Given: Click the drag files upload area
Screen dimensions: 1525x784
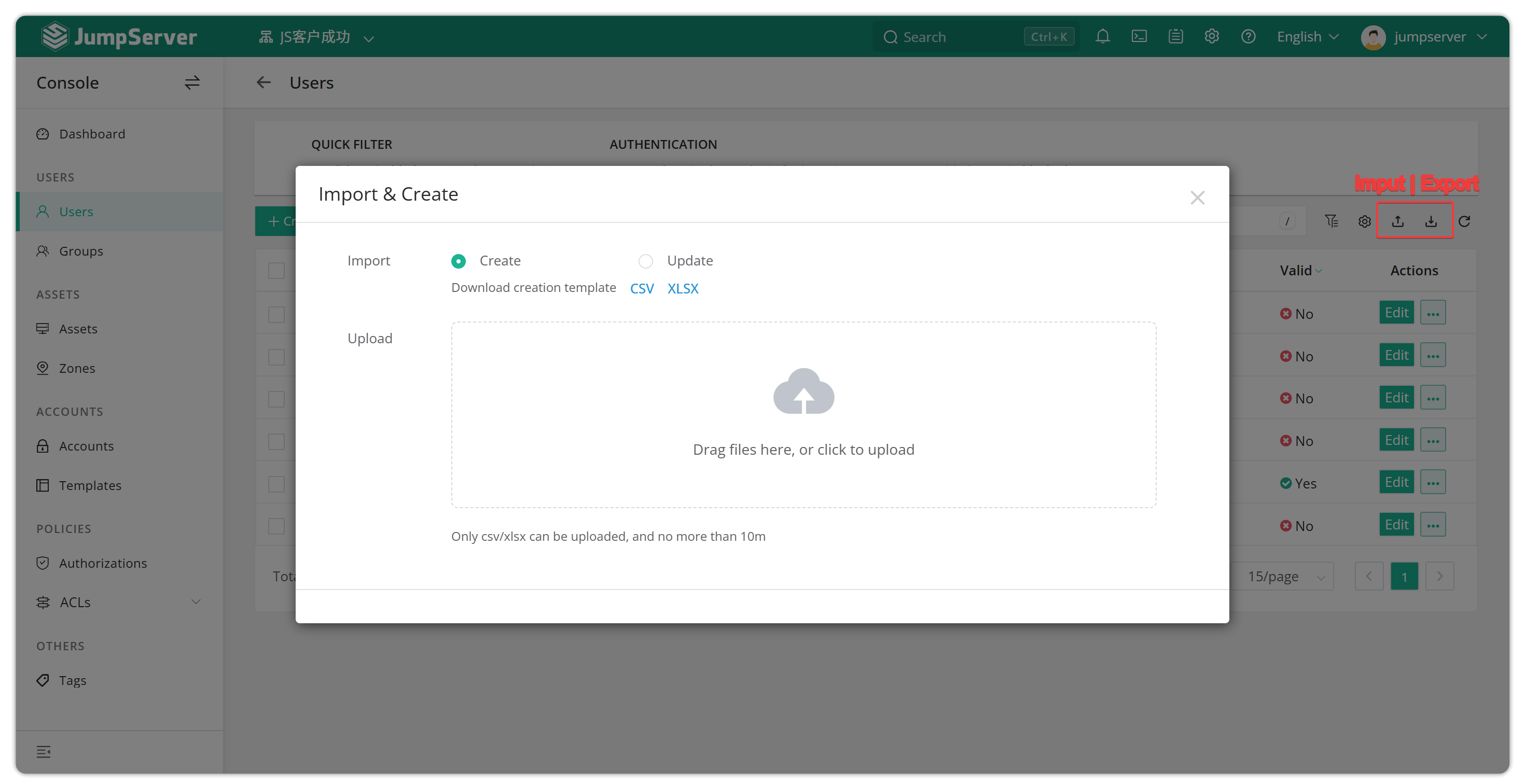Looking at the screenshot, I should [x=803, y=415].
